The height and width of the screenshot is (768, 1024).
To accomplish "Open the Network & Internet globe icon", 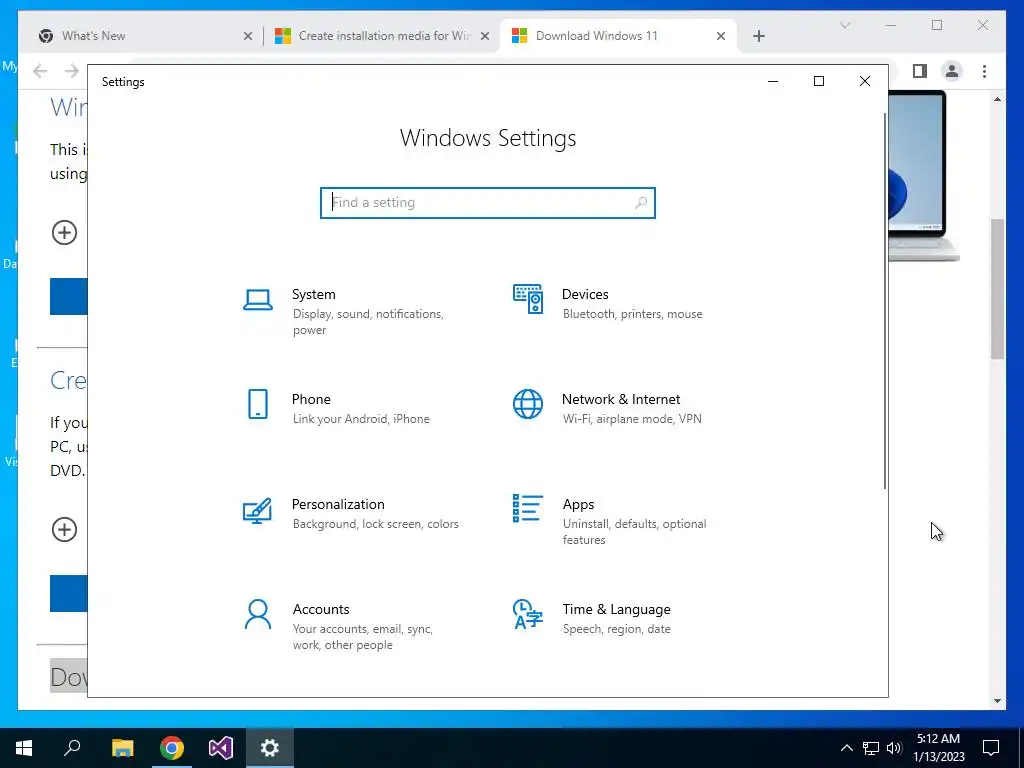I will pos(528,404).
